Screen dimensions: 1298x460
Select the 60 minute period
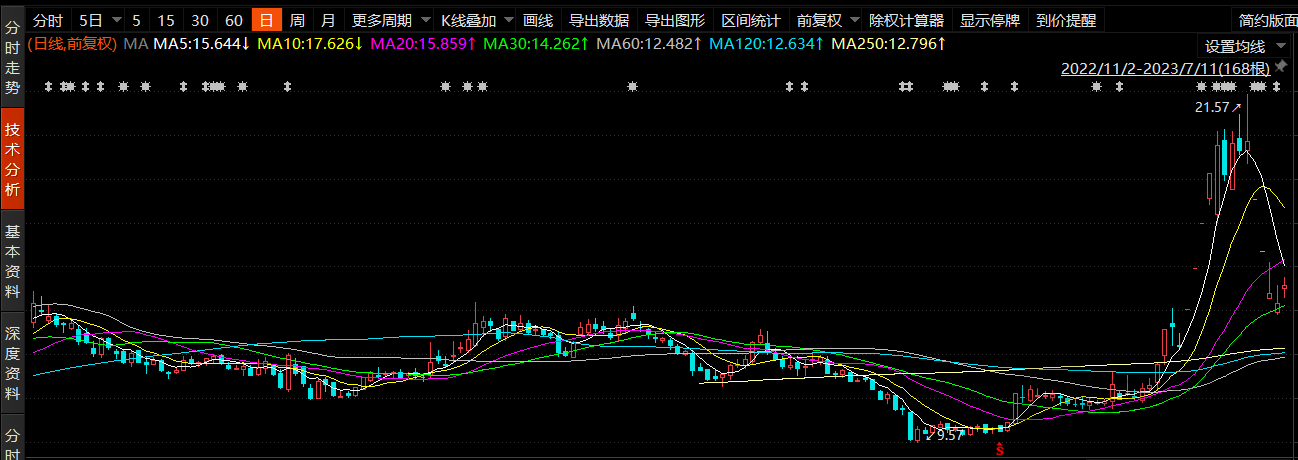pos(233,20)
